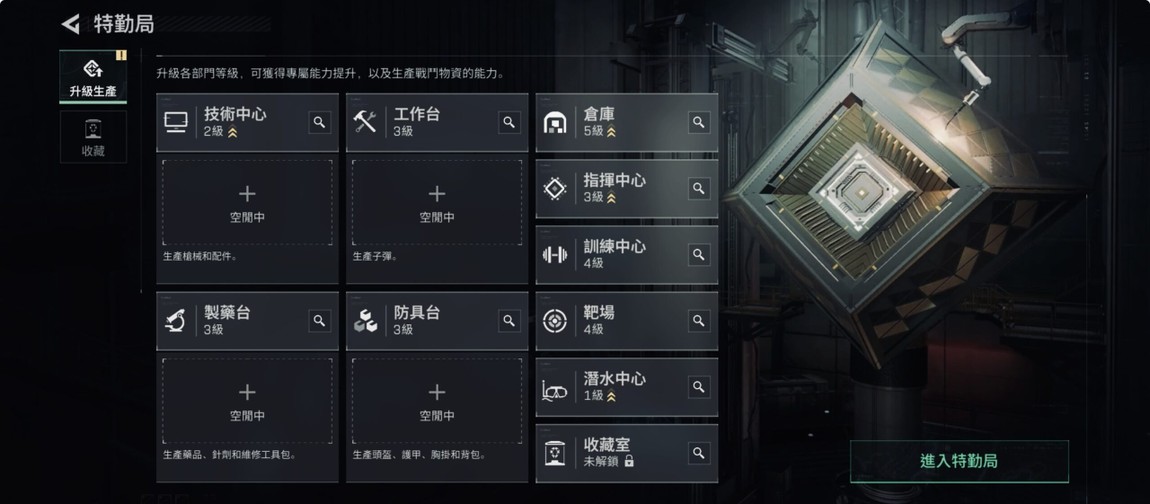Click the plus slot under 製藥台
Viewport: 1150px width, 504px height.
(247, 401)
